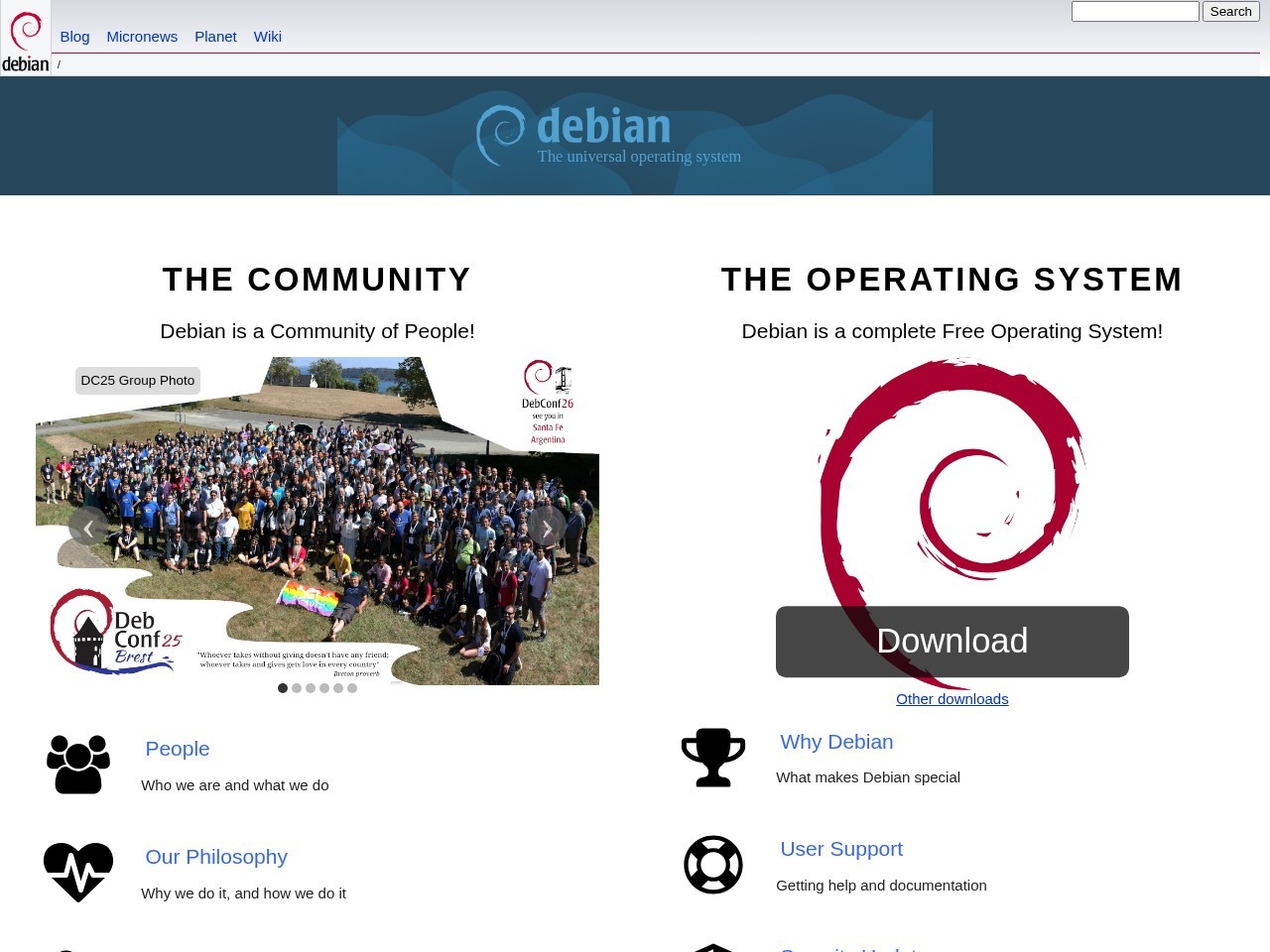Click 'Who we are and what we do' text

[235, 785]
